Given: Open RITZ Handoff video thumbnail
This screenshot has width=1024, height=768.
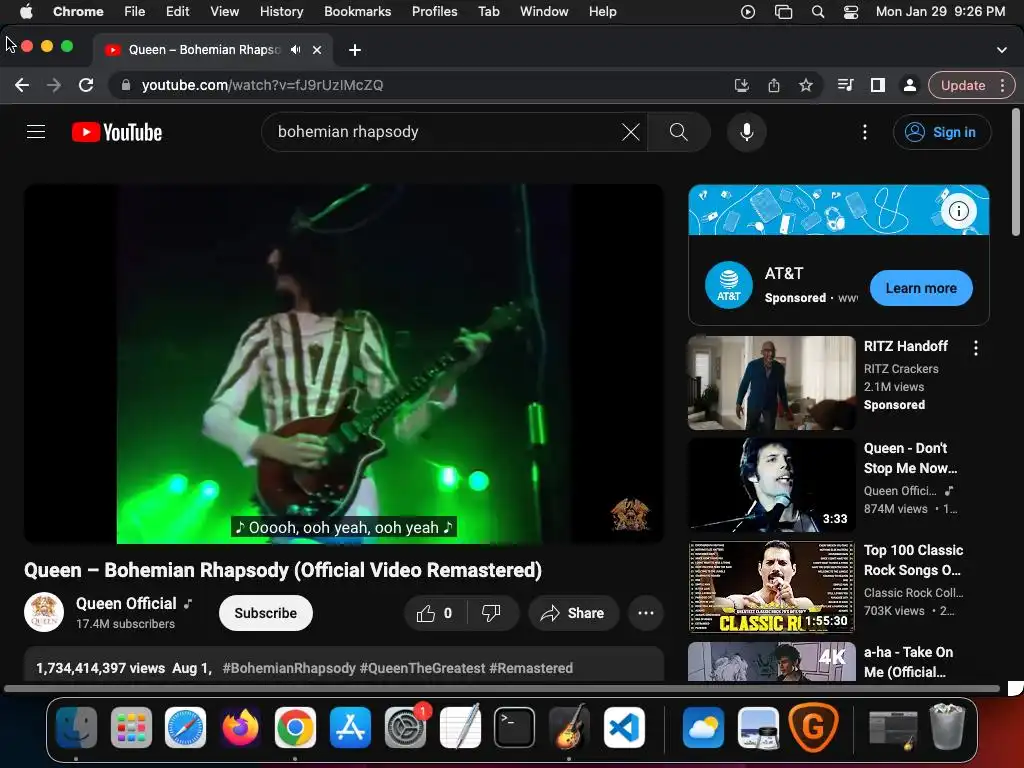Looking at the screenshot, I should coord(771,383).
